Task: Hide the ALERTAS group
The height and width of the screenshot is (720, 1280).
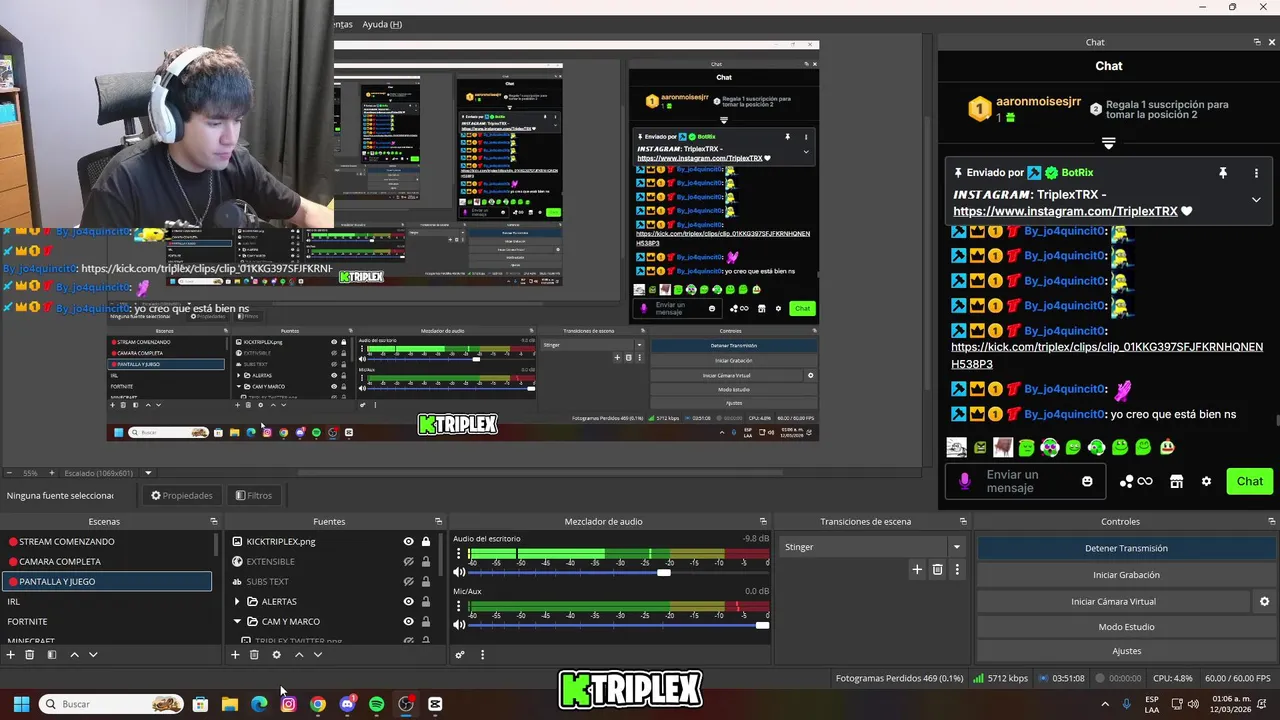Action: [408, 601]
